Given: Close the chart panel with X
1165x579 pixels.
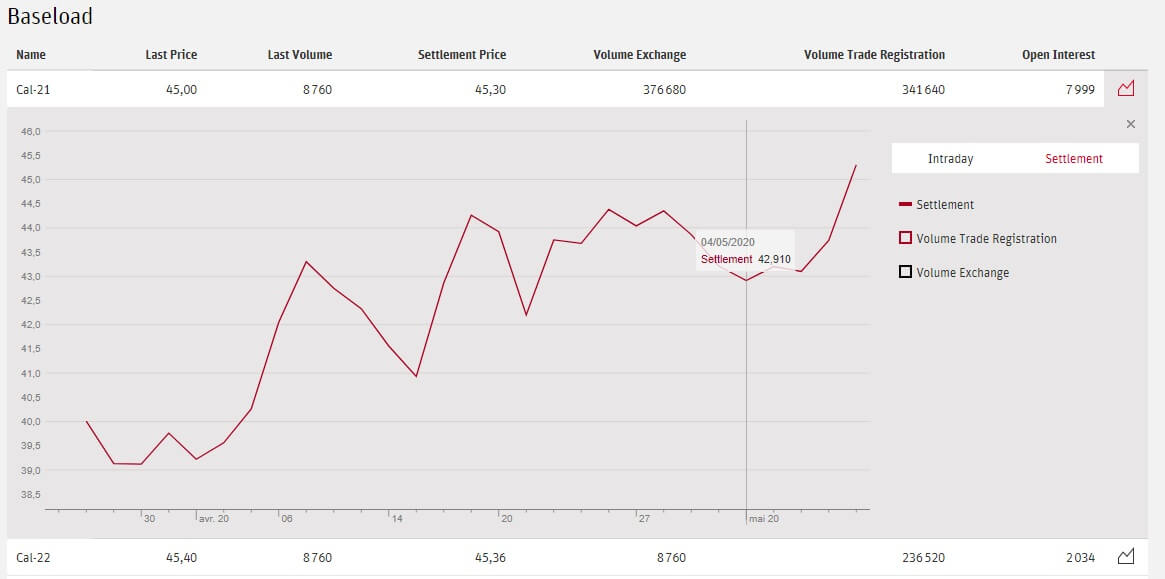Looking at the screenshot, I should click(x=1131, y=124).
